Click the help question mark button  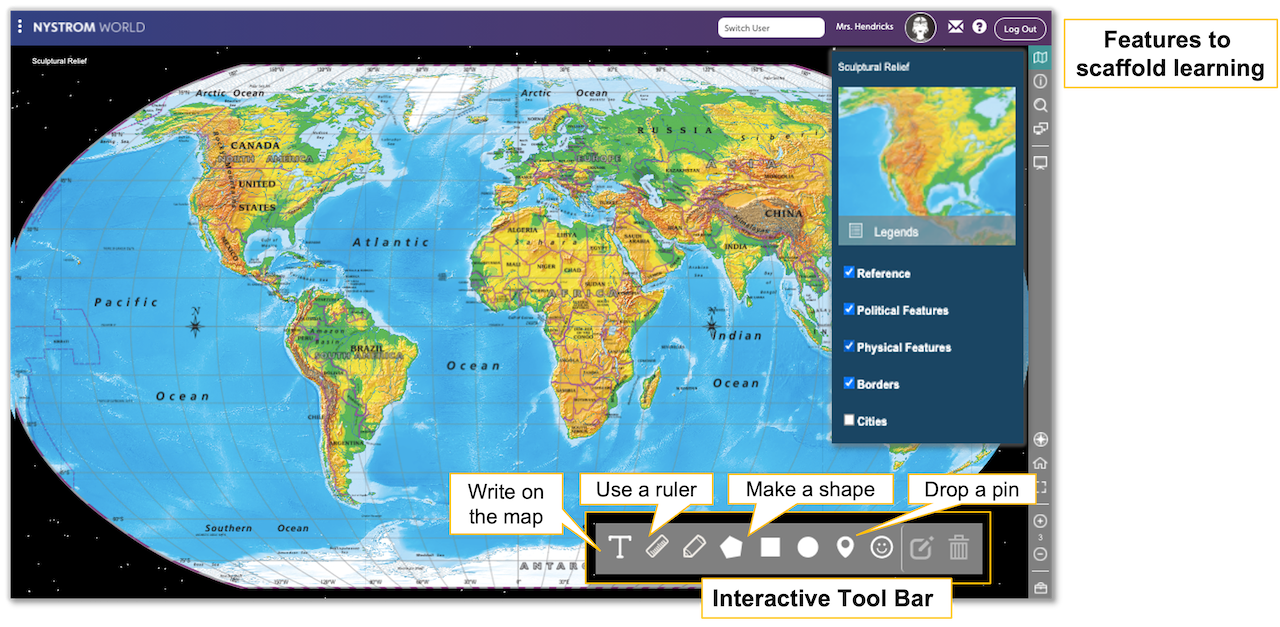click(979, 28)
